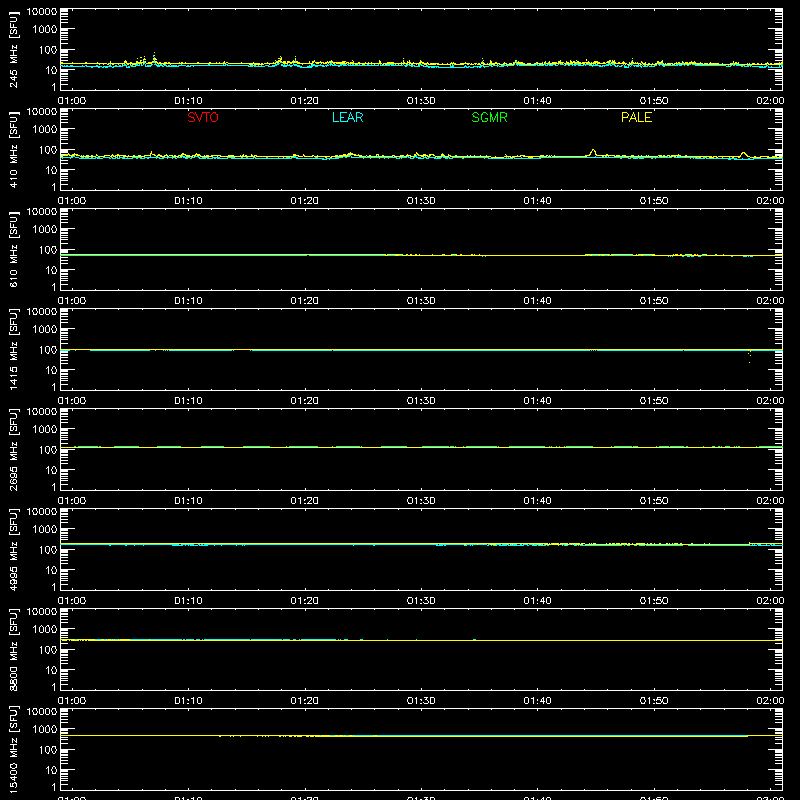
Task: Click 01:10 tick label under 4995 MHz plot
Action: coord(188,601)
